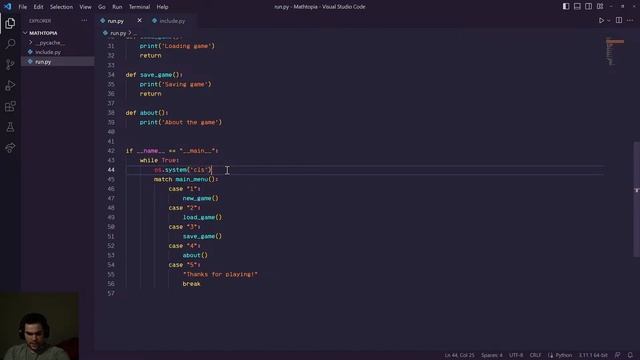Image resolution: width=640 pixels, height=360 pixels.
Task: Open the Run menu
Action: (x=117, y=7)
